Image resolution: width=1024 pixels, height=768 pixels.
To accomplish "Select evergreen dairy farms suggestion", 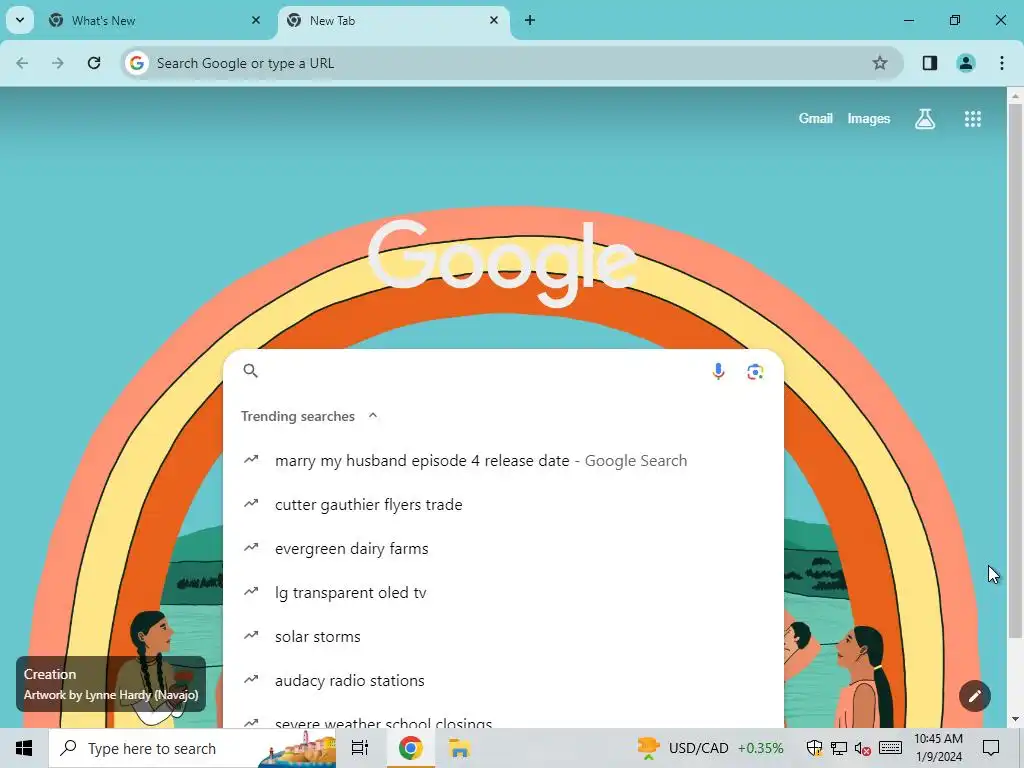I will click(503, 549).
